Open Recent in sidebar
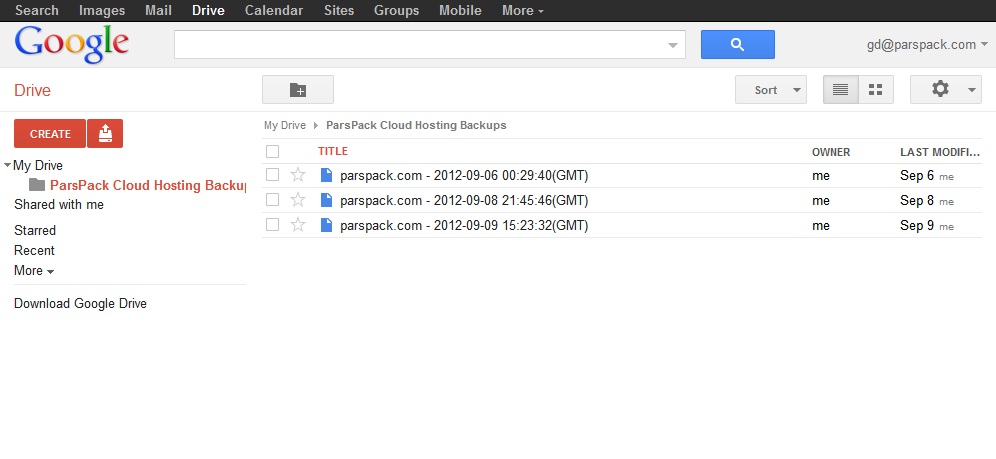Viewport: 996px width, 459px height. point(34,250)
